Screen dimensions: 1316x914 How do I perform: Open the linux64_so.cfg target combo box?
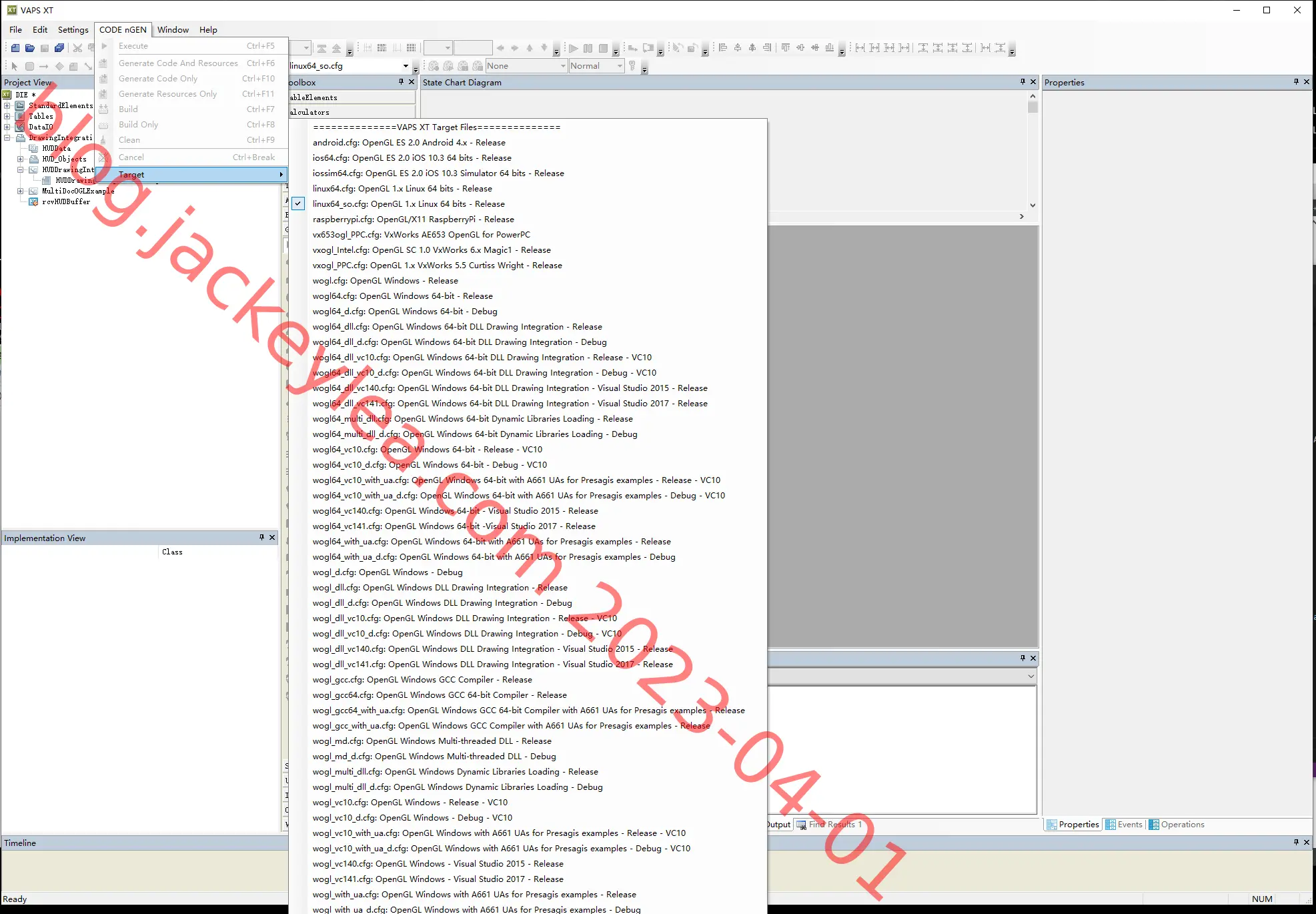point(350,66)
